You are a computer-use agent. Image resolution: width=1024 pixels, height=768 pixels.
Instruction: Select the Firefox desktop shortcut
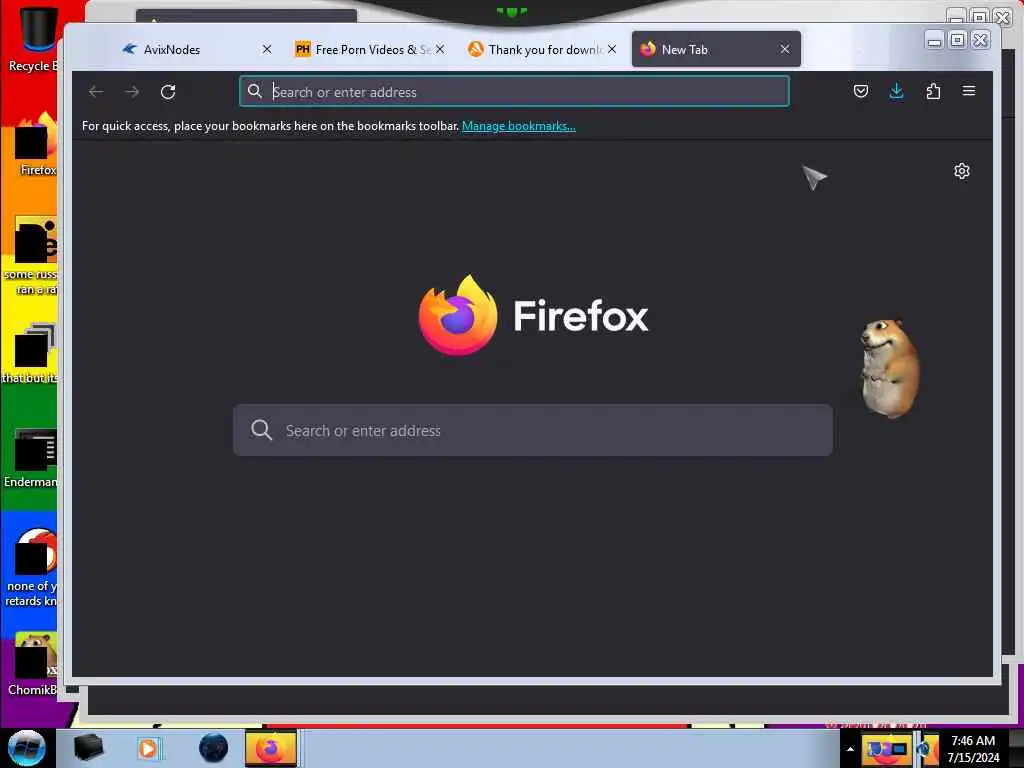pos(36,145)
